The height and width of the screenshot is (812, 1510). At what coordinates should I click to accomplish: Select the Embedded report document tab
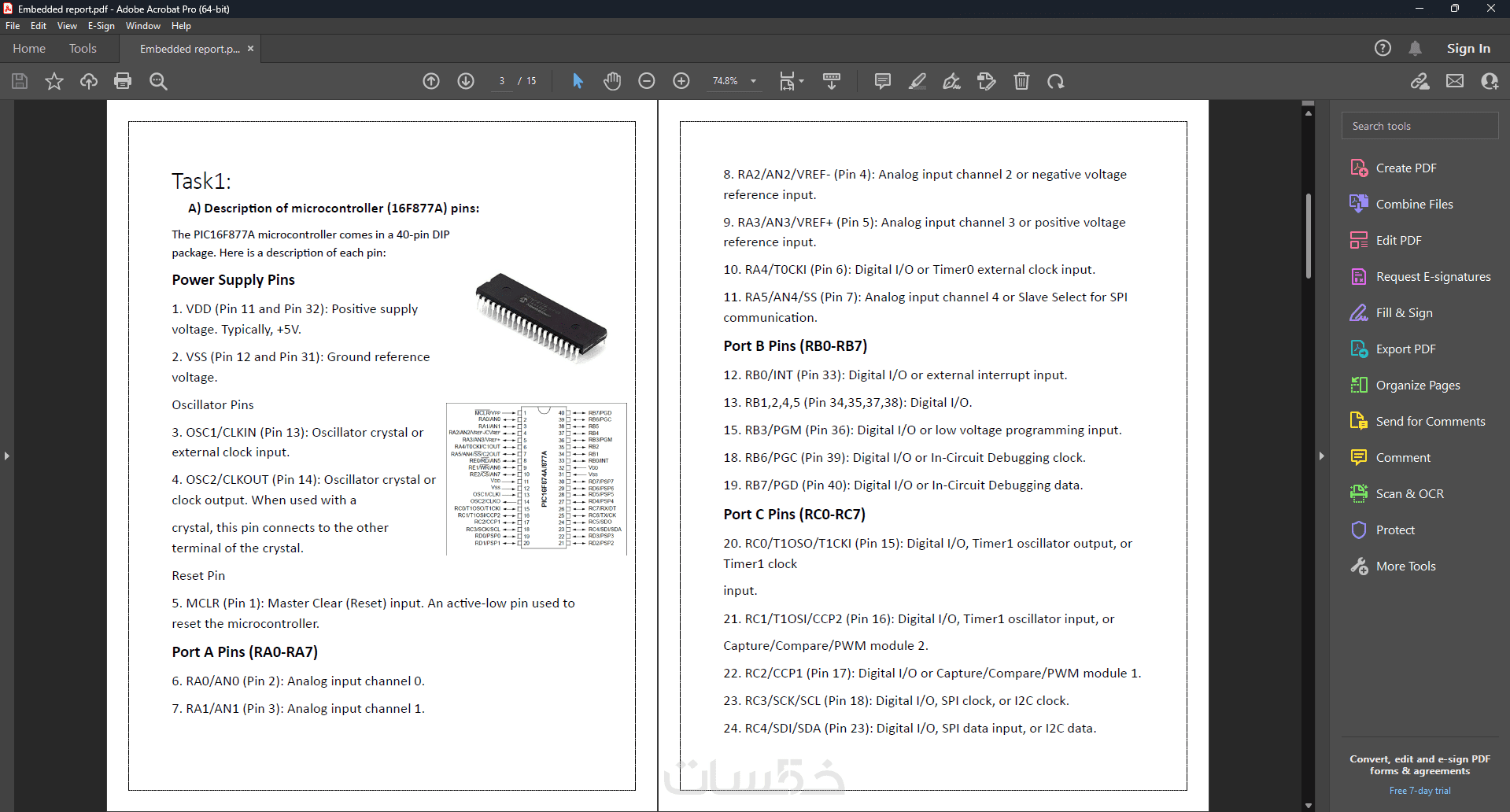pos(190,49)
